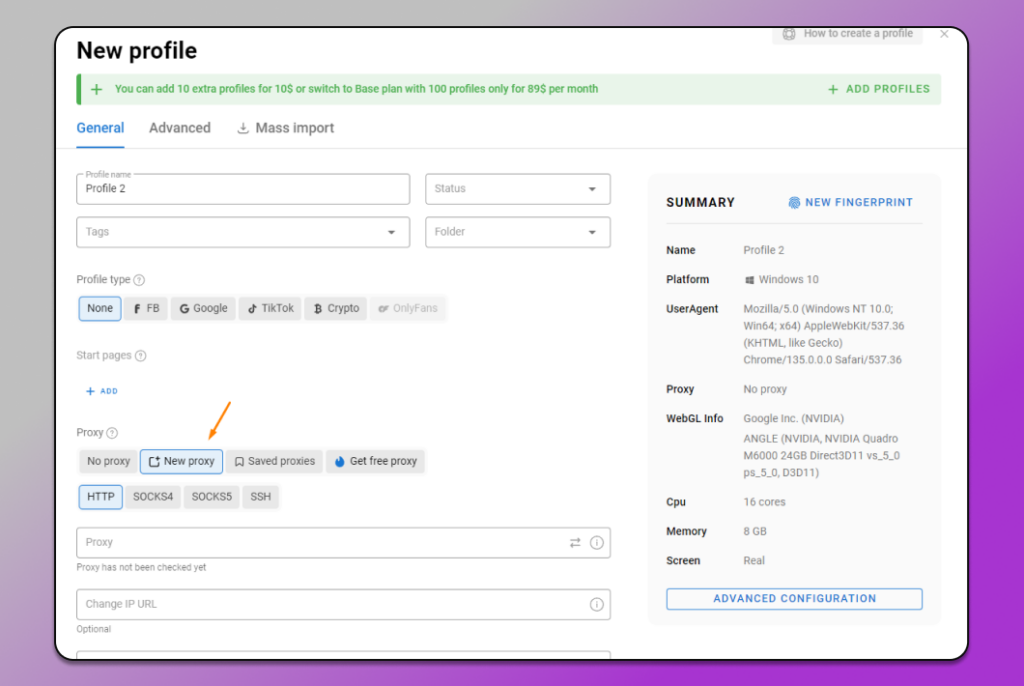Enable SSH proxy protocol
This screenshot has height=686, width=1024.
[260, 496]
